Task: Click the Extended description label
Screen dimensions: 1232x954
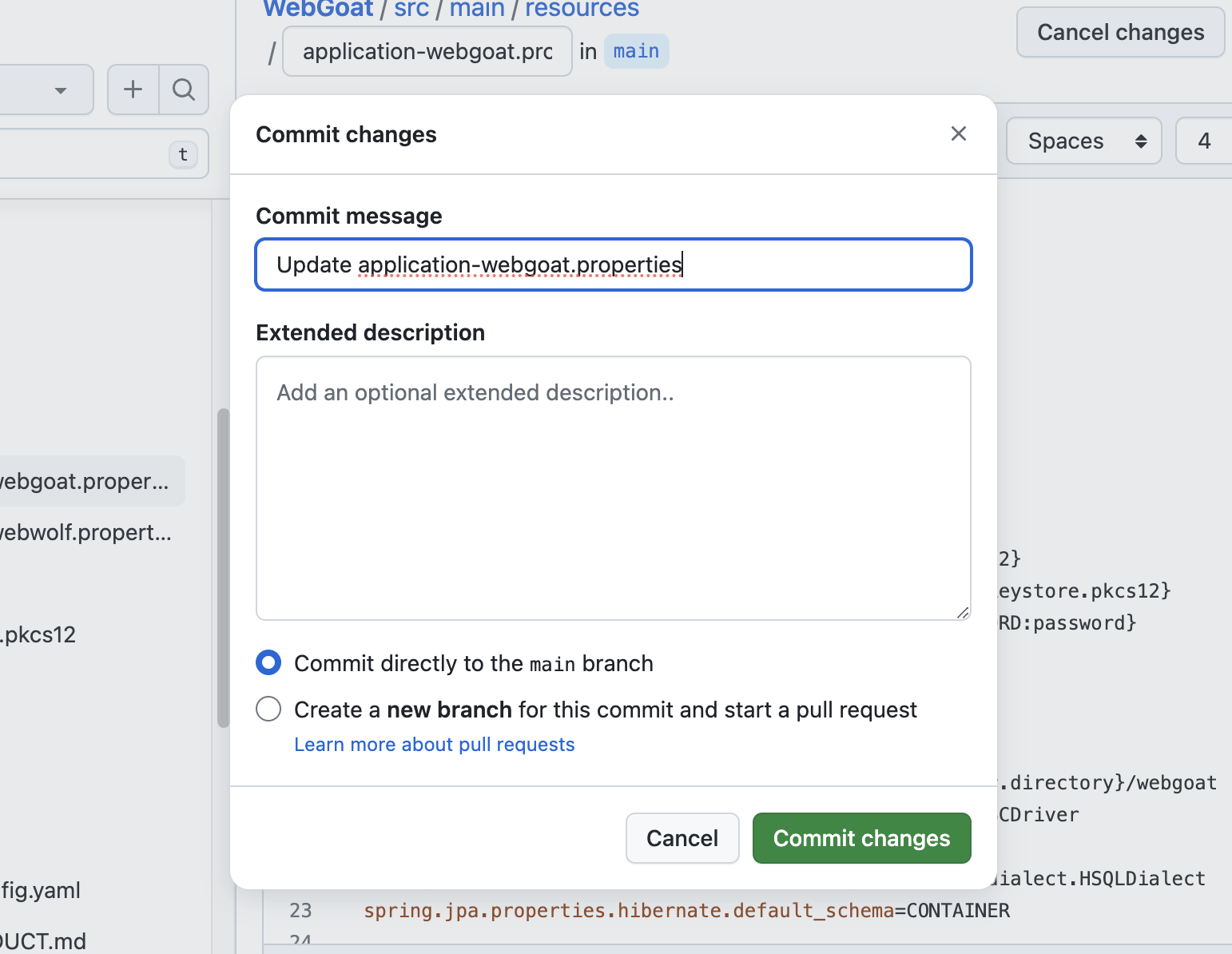Action: click(370, 332)
